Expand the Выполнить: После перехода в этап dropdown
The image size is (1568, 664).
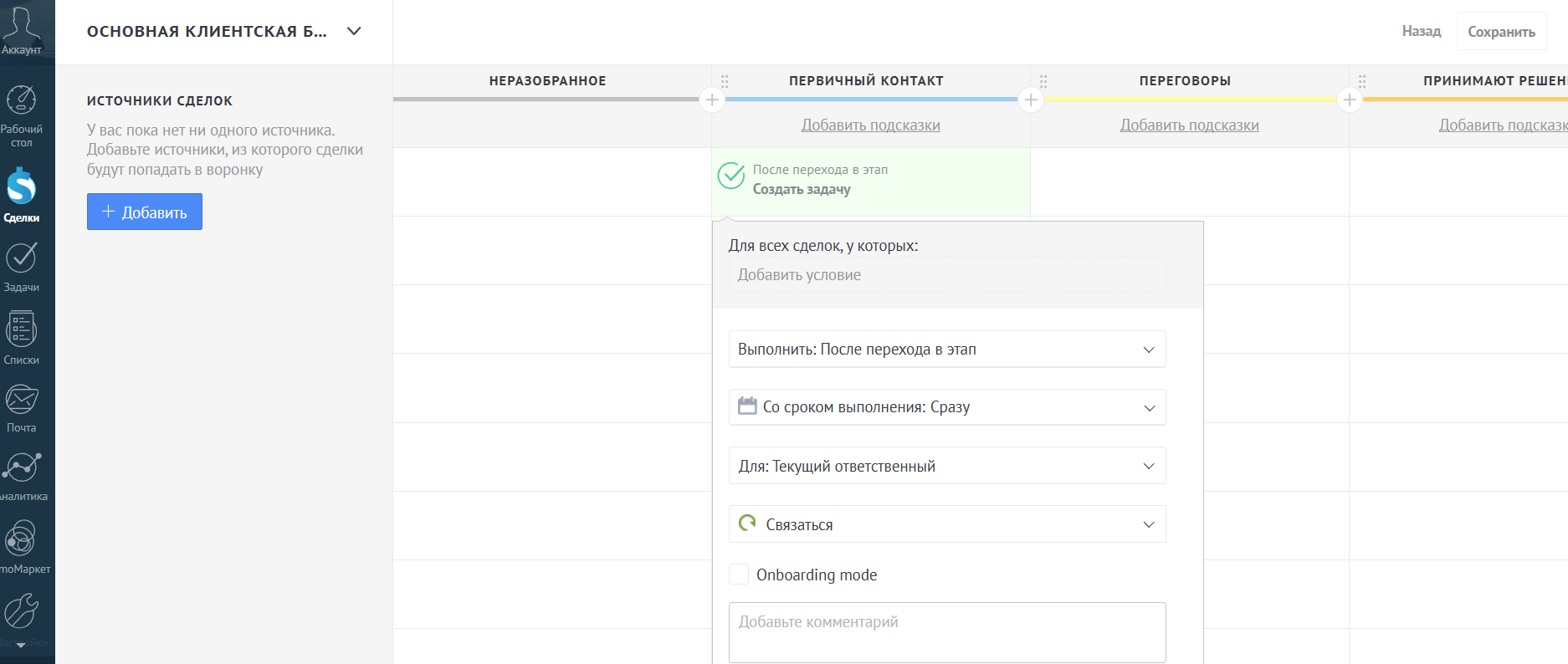[946, 350]
